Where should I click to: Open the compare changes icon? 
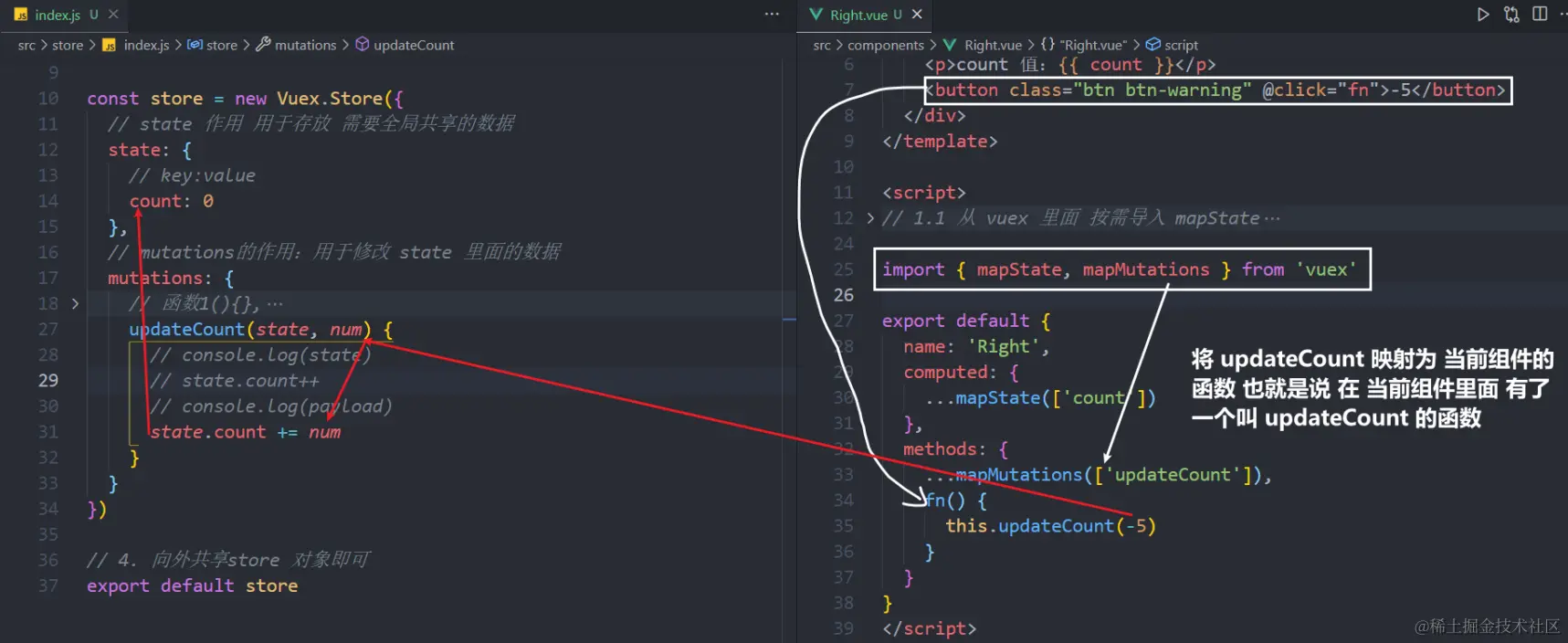1511,15
